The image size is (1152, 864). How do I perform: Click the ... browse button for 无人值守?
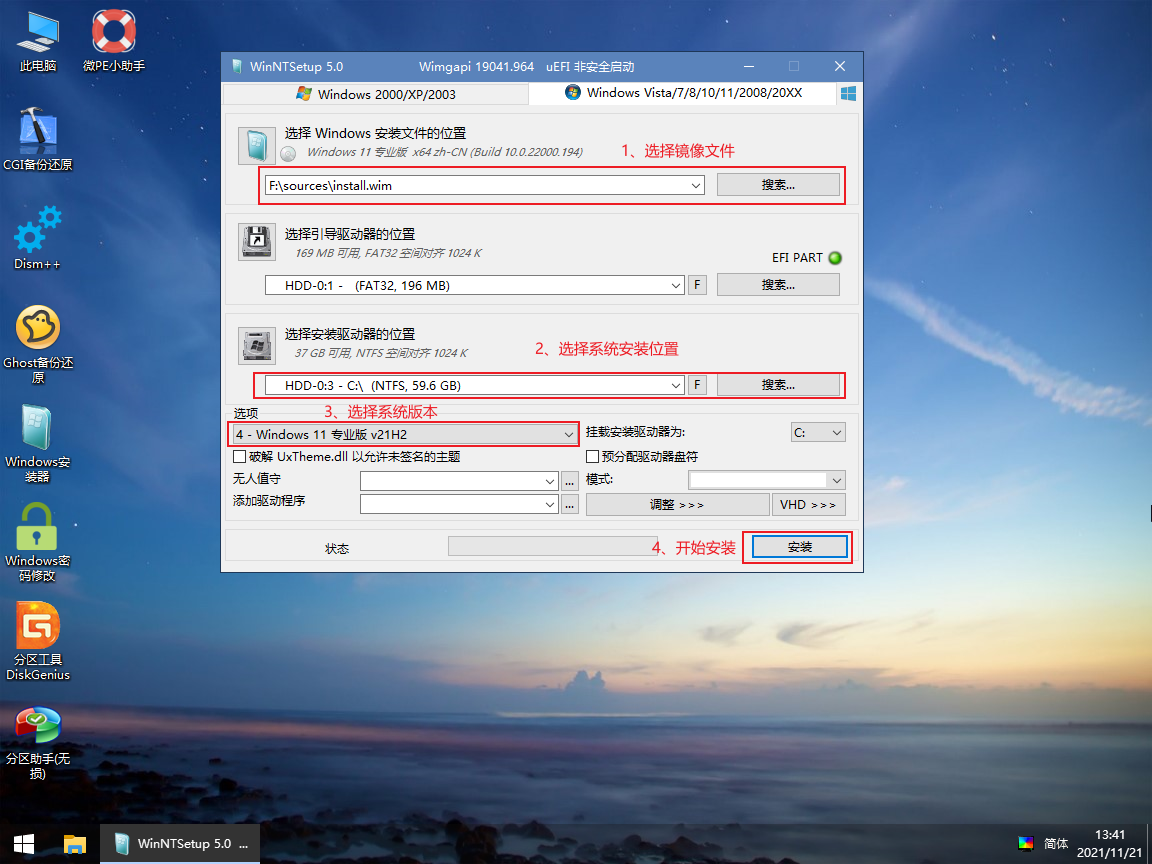click(569, 482)
